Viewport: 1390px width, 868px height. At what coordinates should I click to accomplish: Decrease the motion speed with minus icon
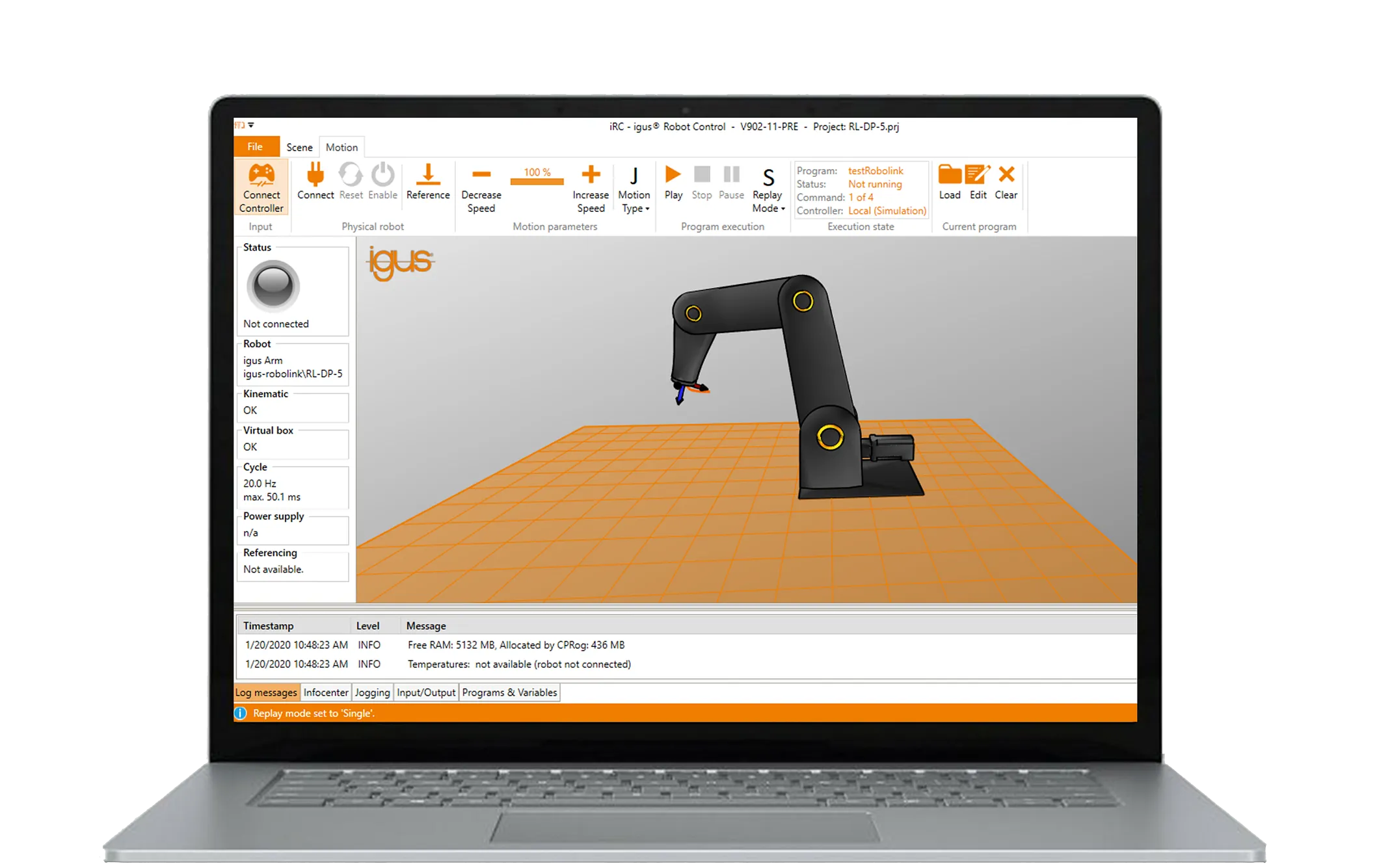[x=481, y=174]
